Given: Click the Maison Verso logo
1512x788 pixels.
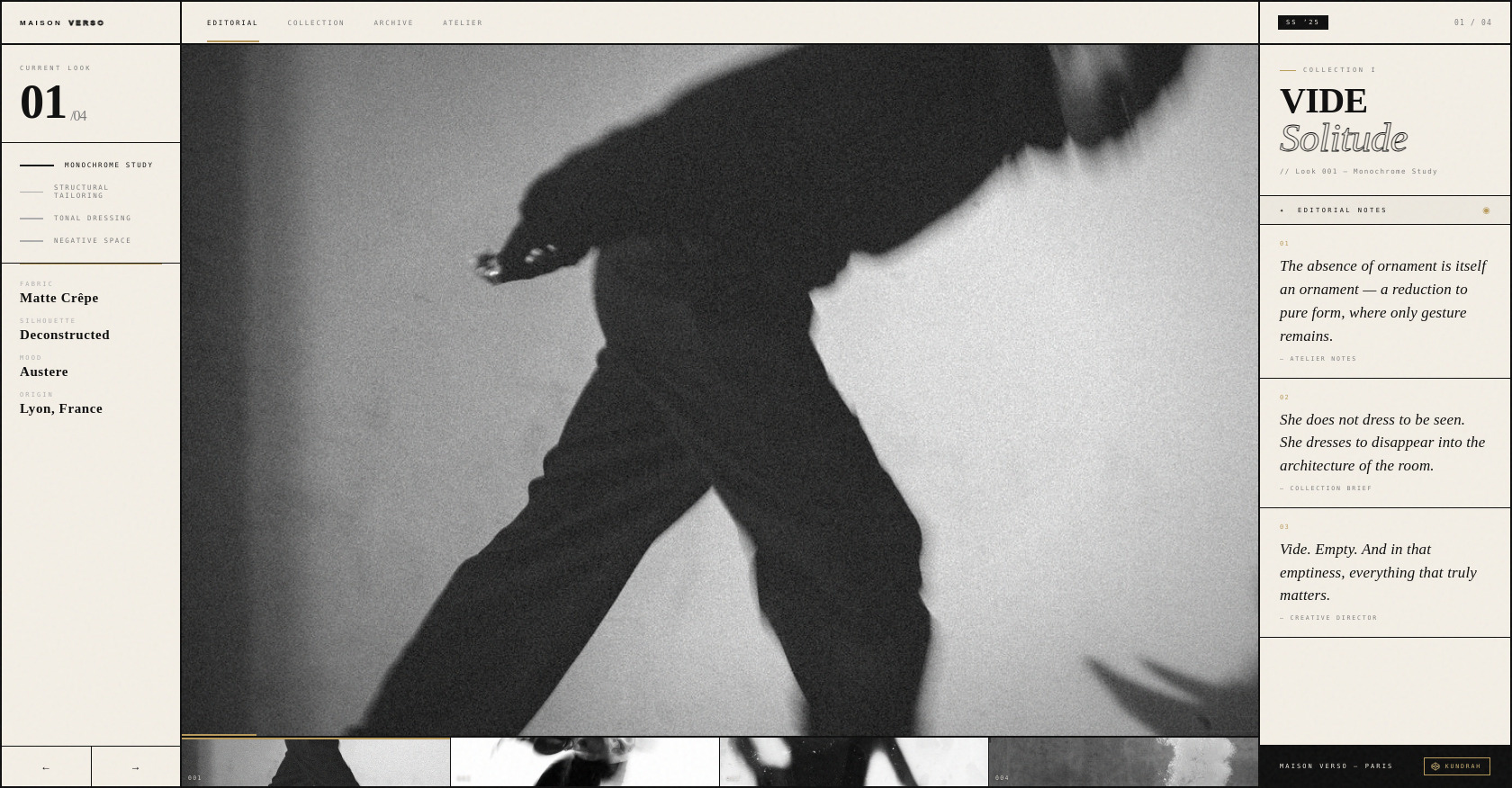Looking at the screenshot, I should click(x=62, y=23).
